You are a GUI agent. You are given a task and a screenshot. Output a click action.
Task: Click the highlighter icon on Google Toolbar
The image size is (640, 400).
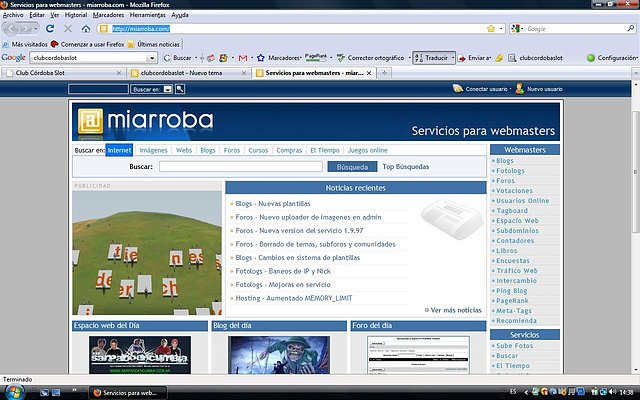(499, 58)
